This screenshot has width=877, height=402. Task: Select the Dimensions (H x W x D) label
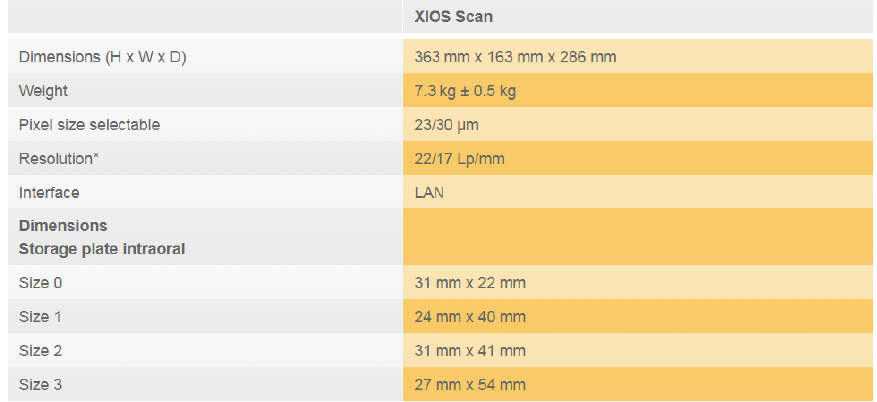click(x=102, y=56)
